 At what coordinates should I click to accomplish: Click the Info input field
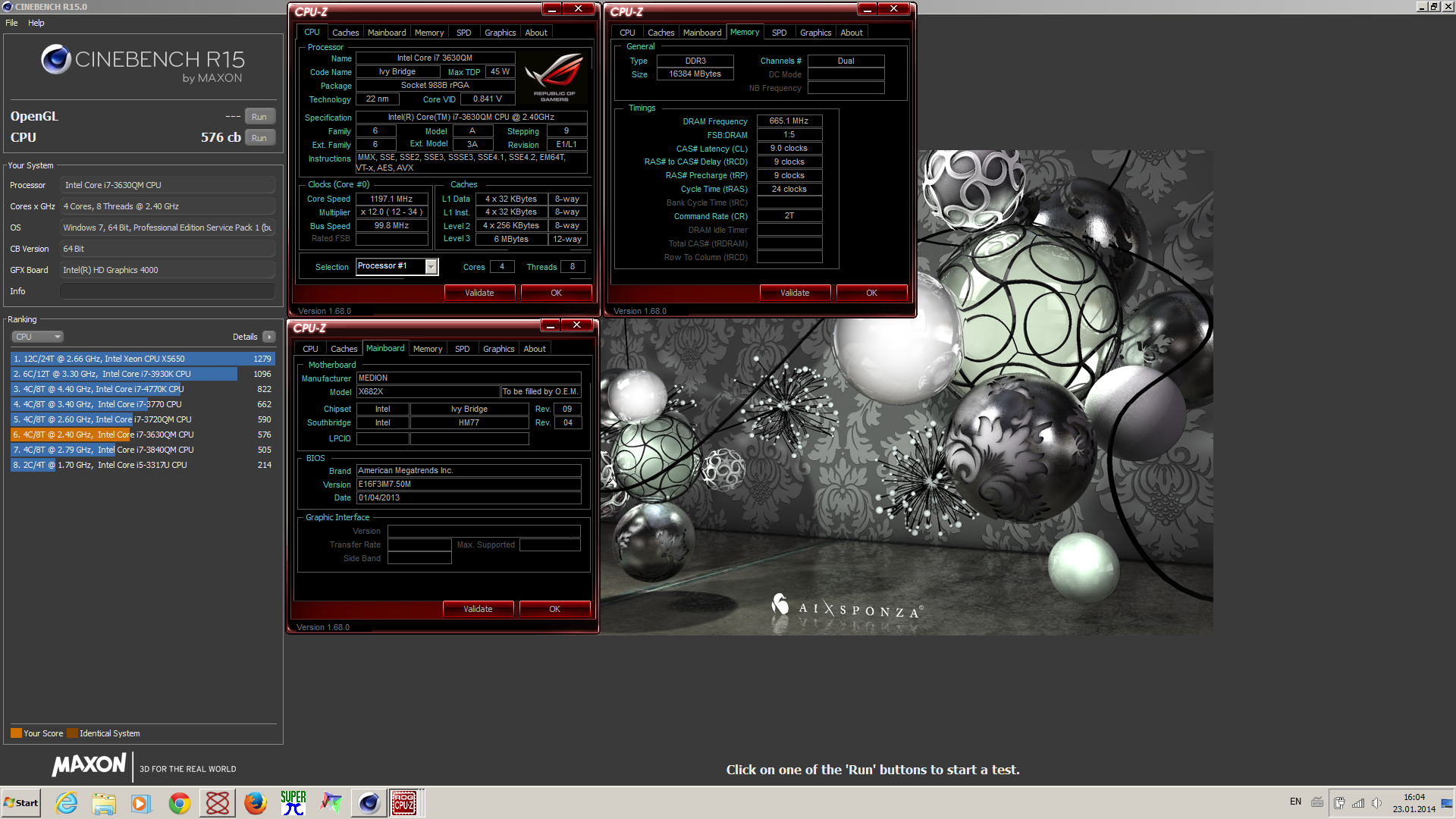168,291
